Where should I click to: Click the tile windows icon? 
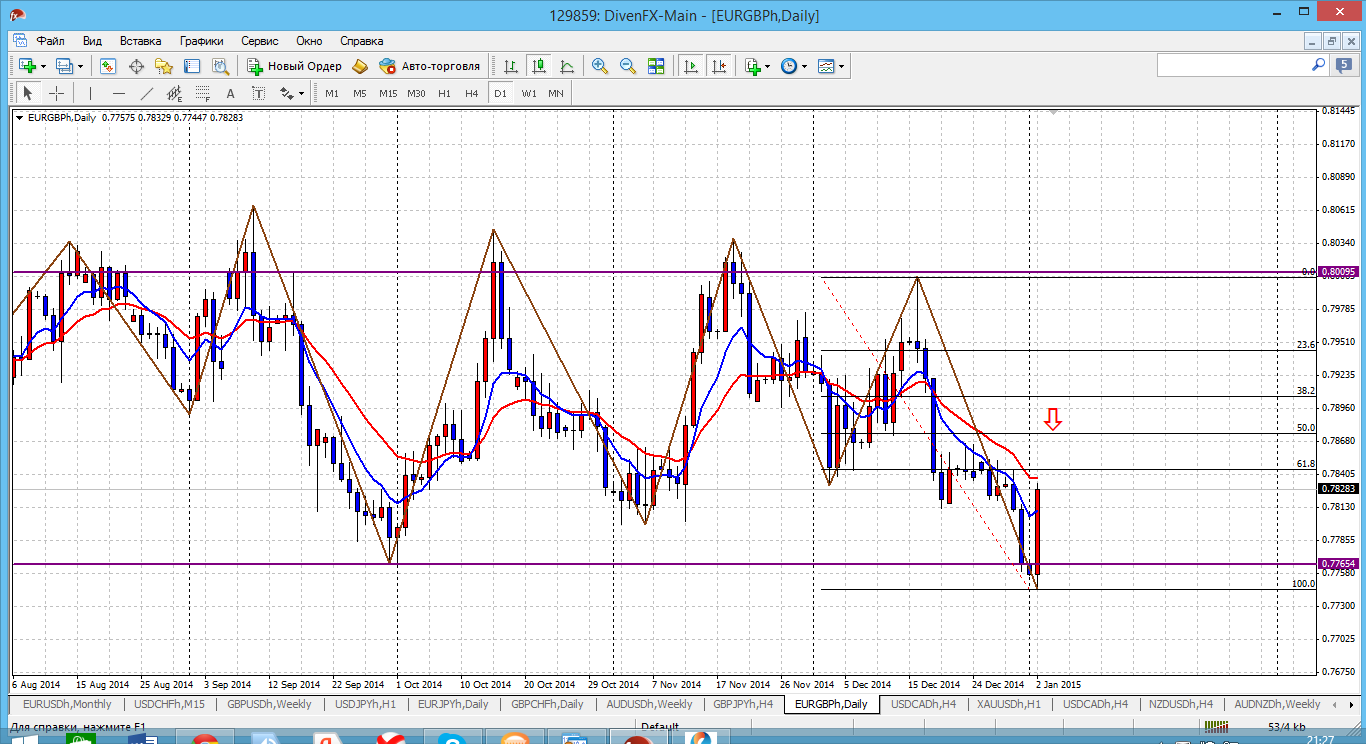[x=656, y=66]
